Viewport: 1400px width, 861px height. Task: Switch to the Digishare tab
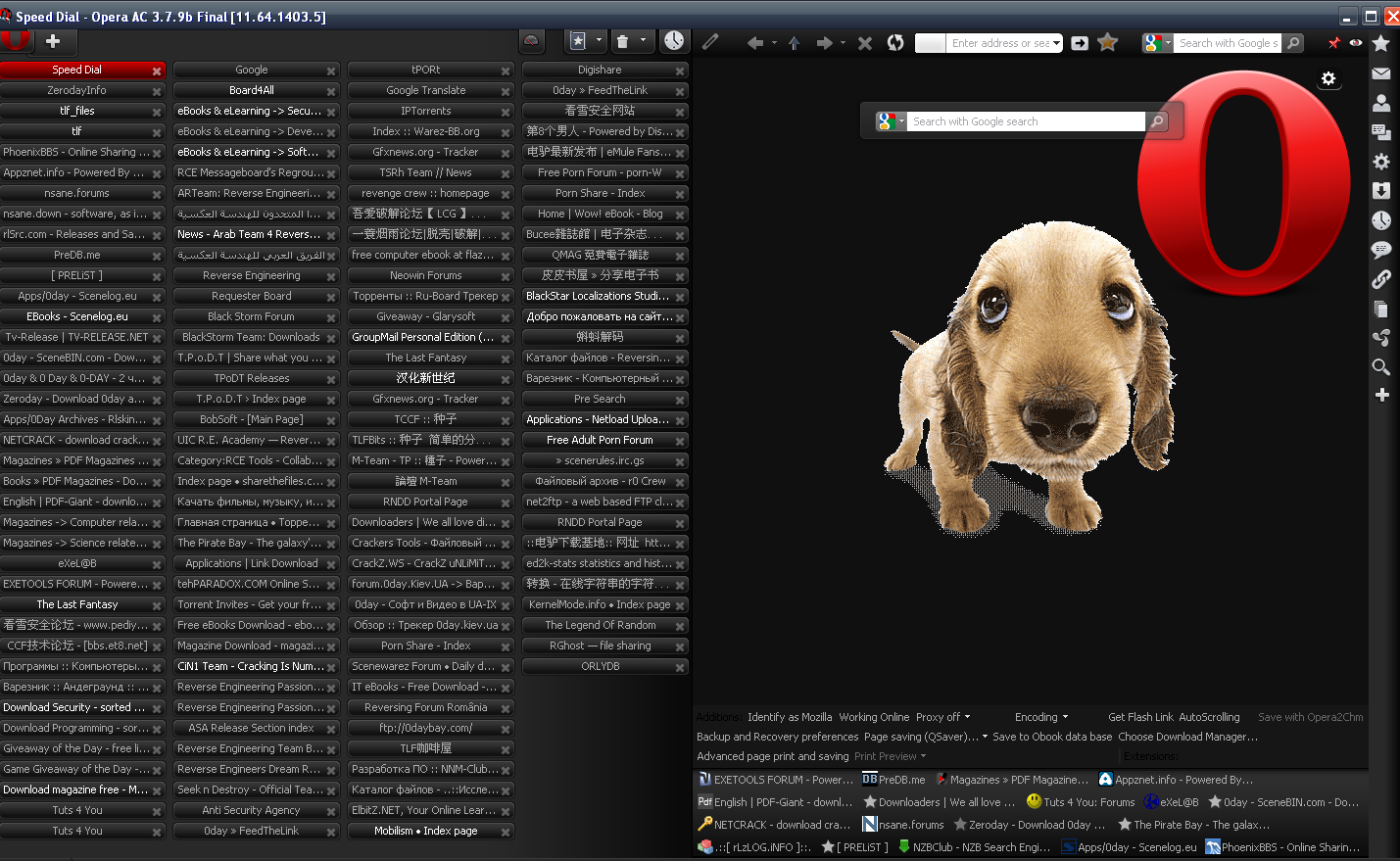pyautogui.click(x=604, y=71)
